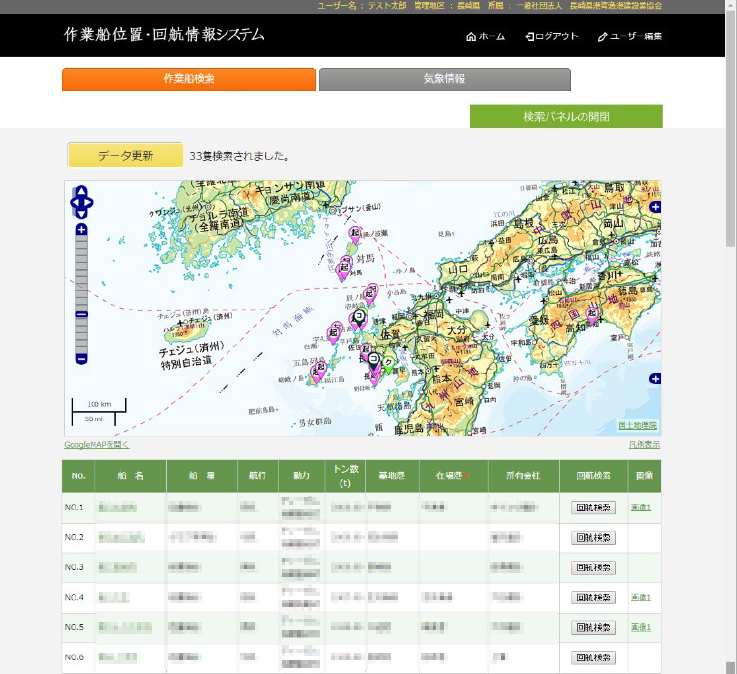Screen dimensions: 737x674
Task: Click the map zoom-in plus button
Action: pos(81,229)
